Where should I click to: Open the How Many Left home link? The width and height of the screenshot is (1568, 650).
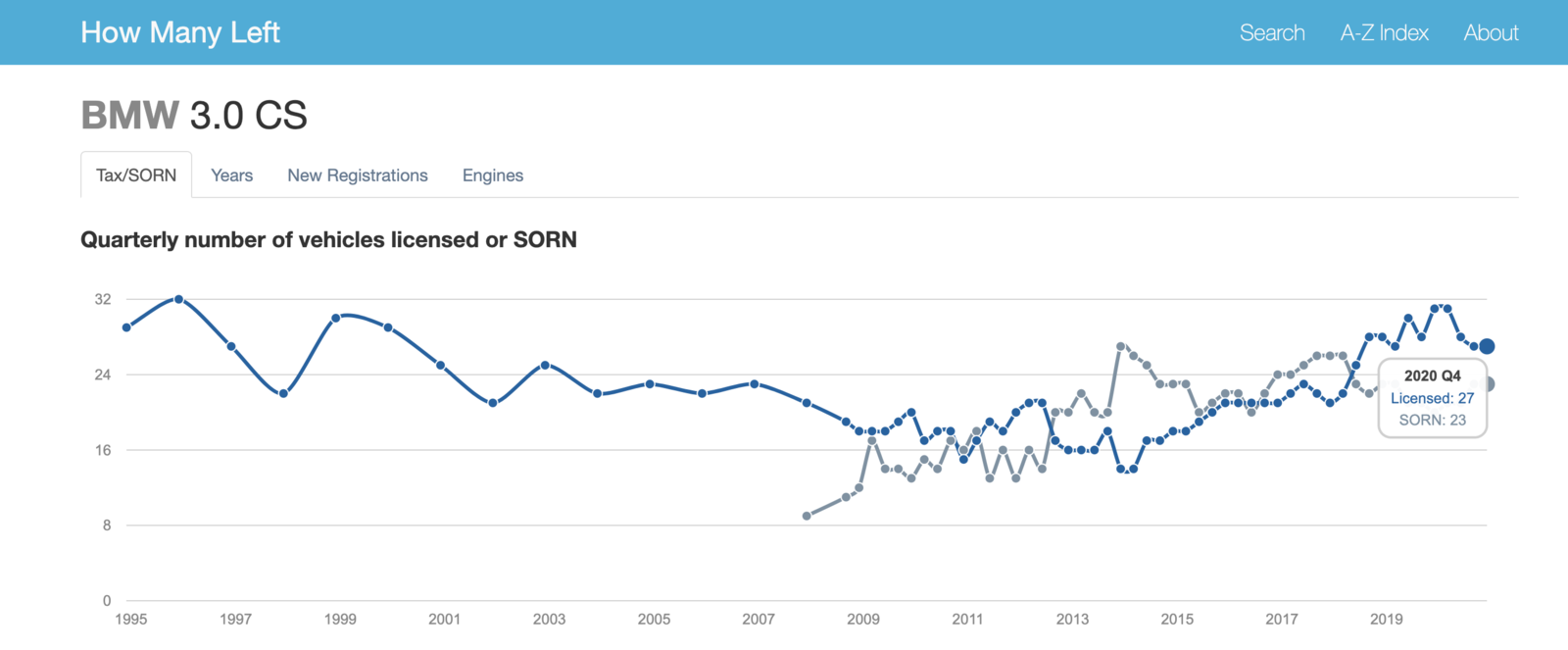pyautogui.click(x=180, y=32)
